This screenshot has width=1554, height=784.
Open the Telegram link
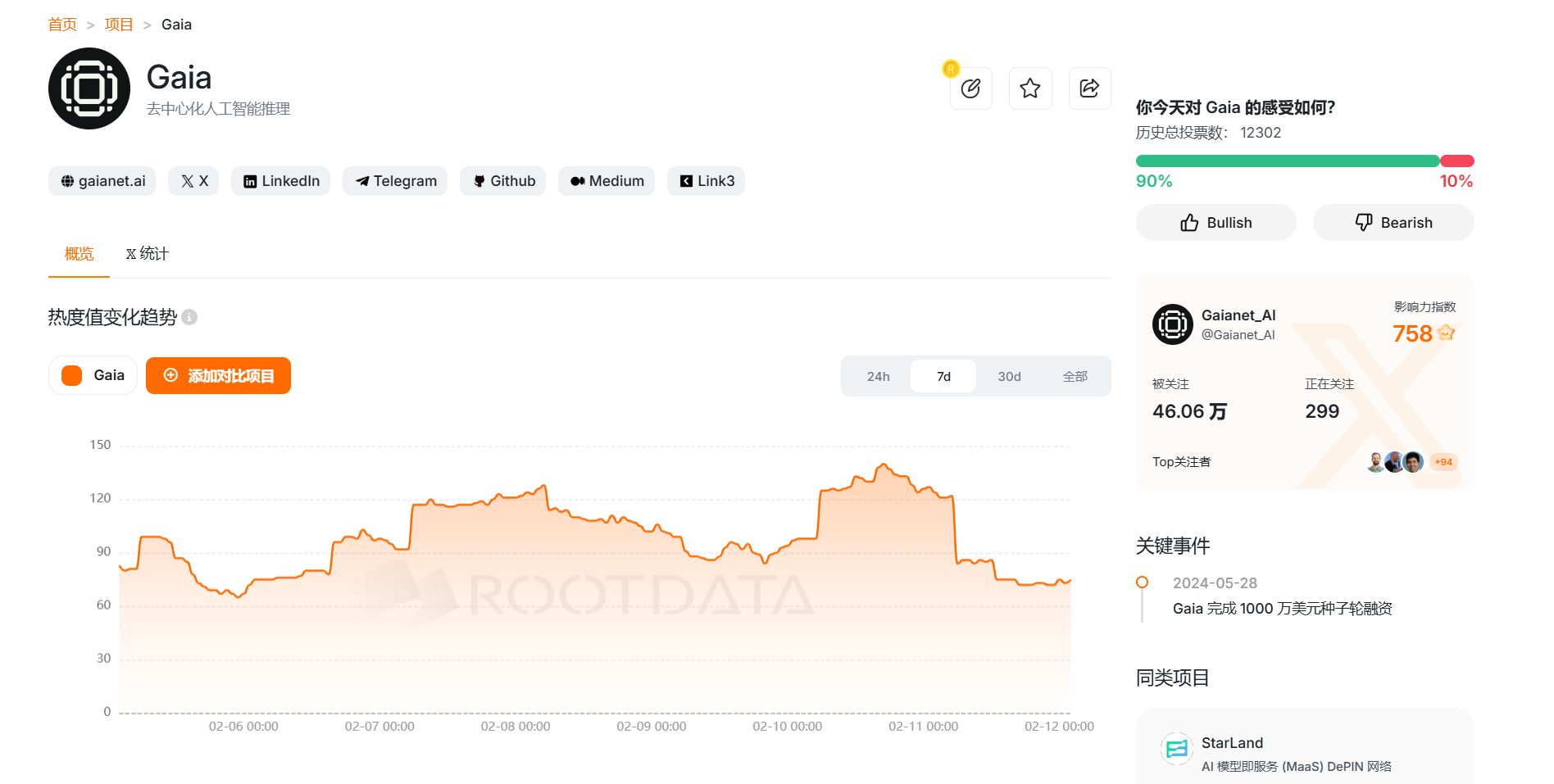pyautogui.click(x=395, y=181)
